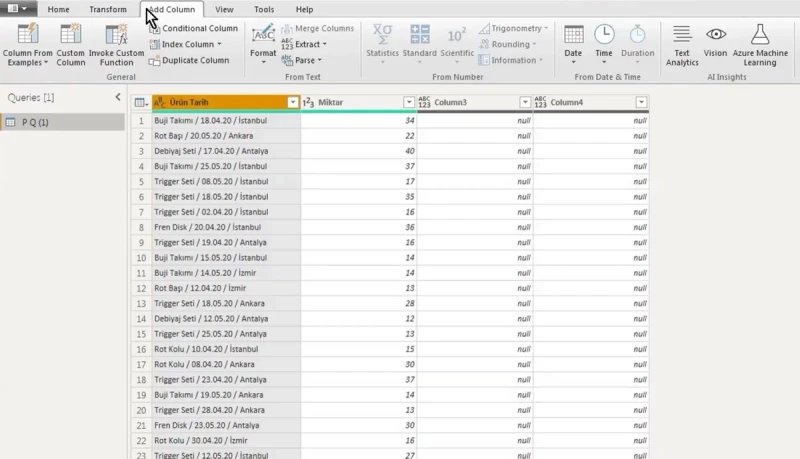This screenshot has height=459, width=800.
Task: Select cell 'Fren Disk / 20.04.20 / İstanbul'
Action: [x=226, y=227]
